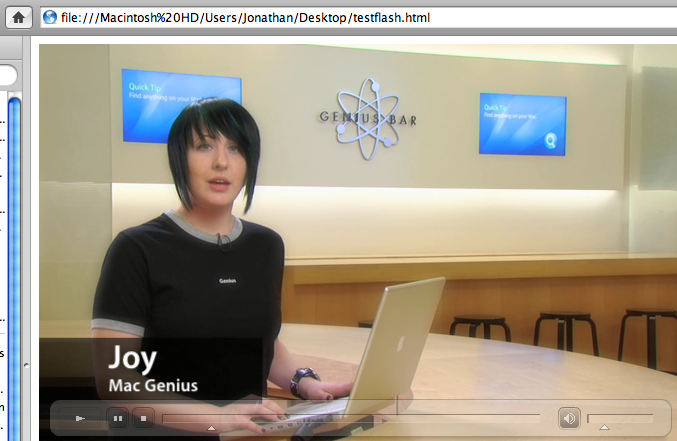
Task: Click the video seek bar track
Action: coord(351,418)
